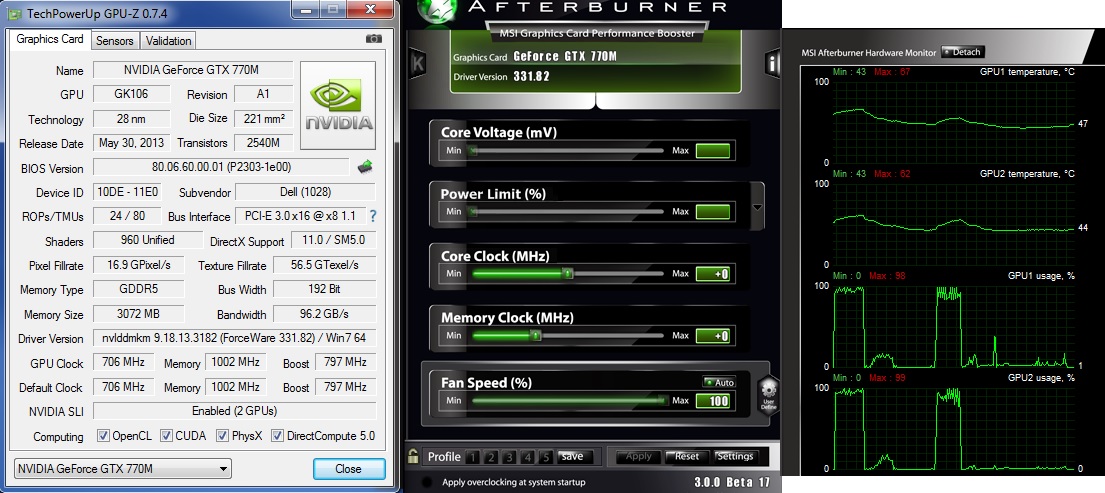Toggle the DirectCompute 5.0 checkbox
1105x493 pixels.
click(x=278, y=436)
